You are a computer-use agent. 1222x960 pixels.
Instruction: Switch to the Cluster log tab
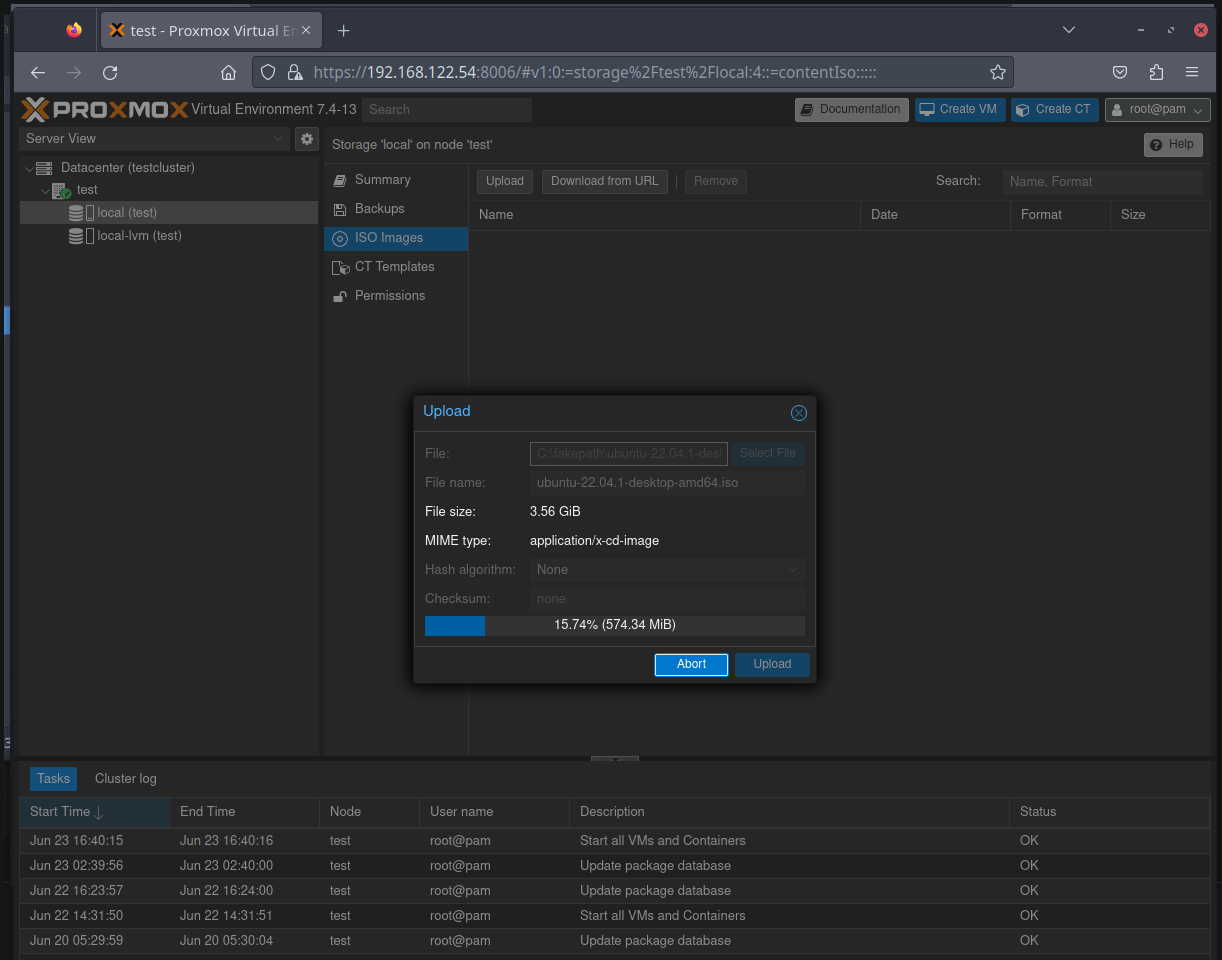[125, 778]
